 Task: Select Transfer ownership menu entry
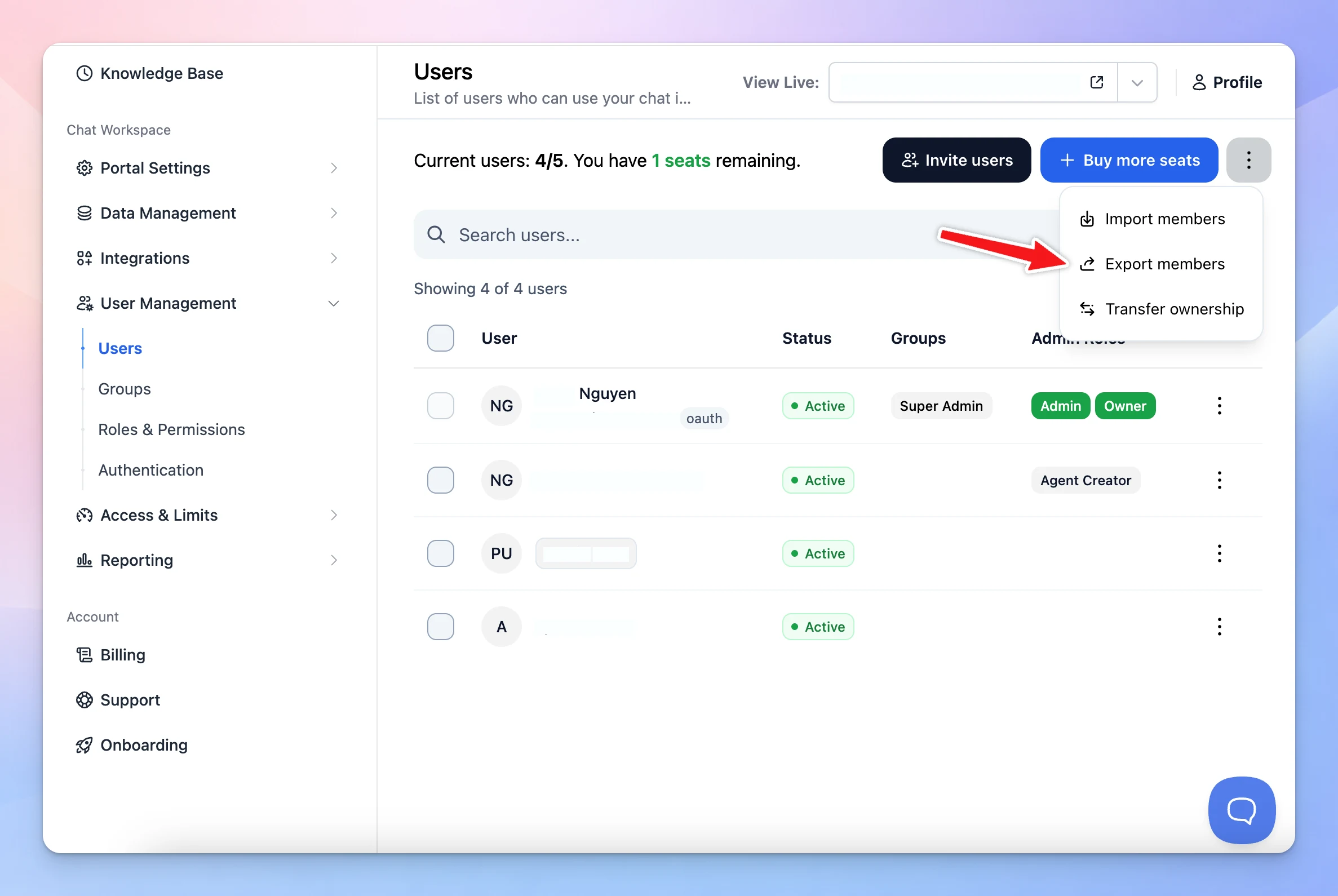tap(1160, 309)
